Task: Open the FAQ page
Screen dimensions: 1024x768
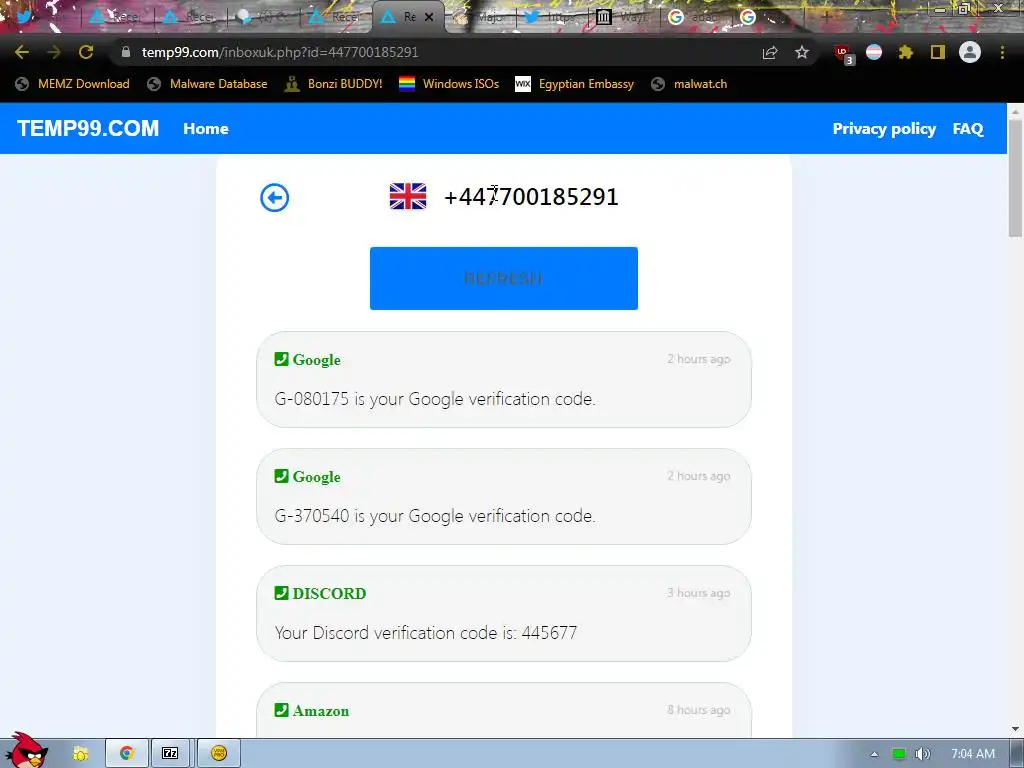Action: [968, 129]
